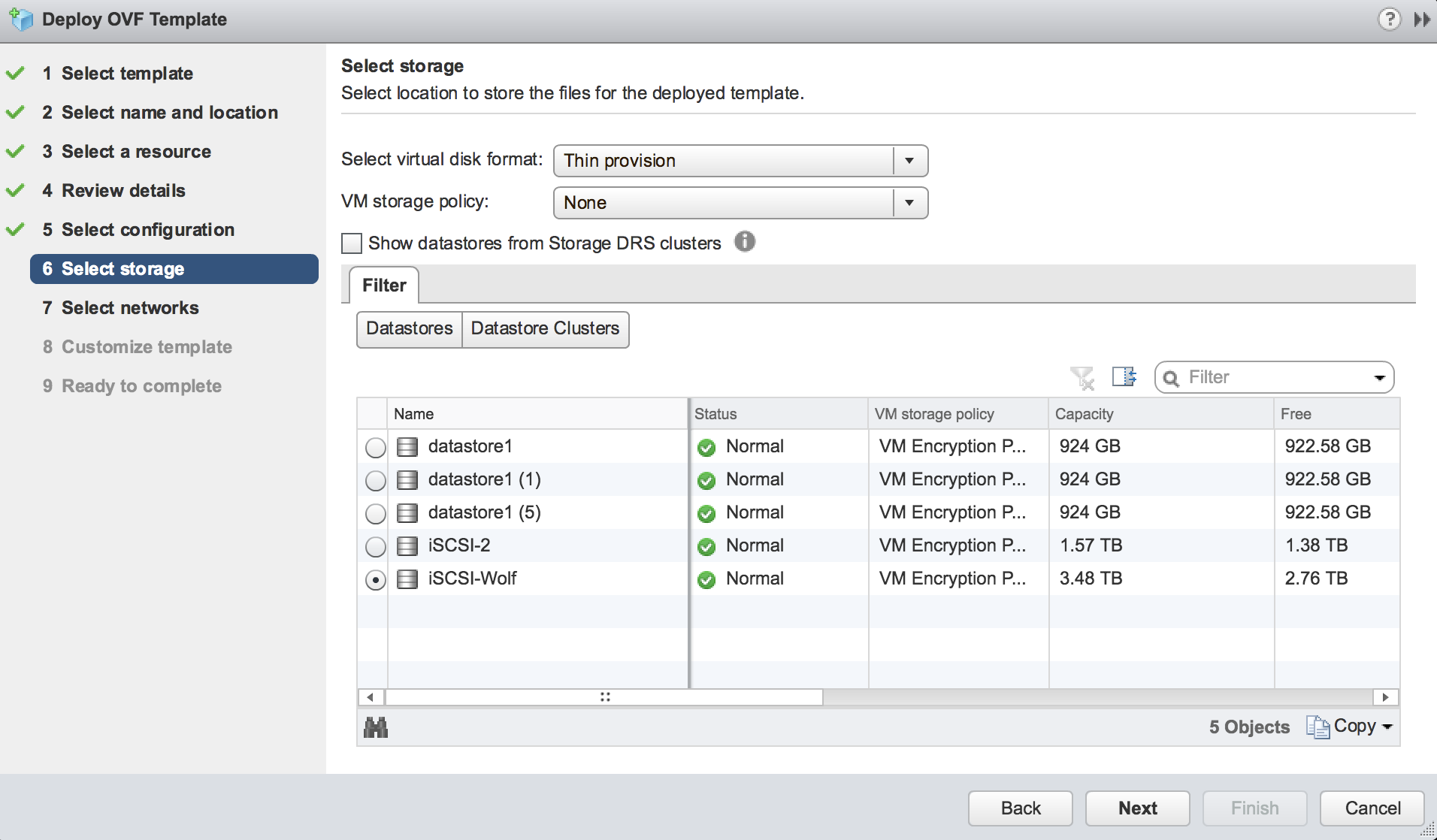The image size is (1437, 840).
Task: Click the Copy clipboard icon
Action: click(1318, 727)
